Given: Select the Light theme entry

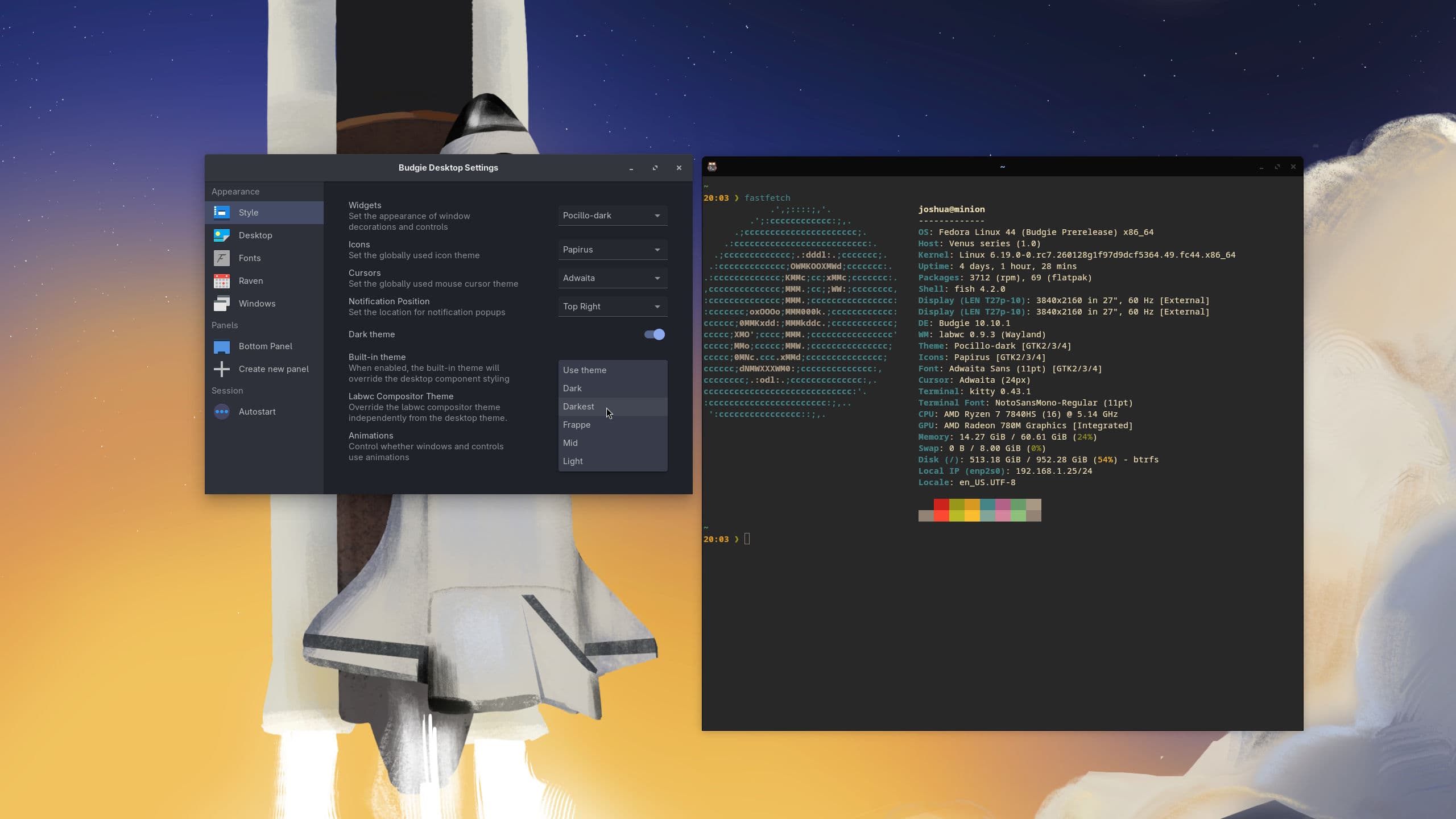Looking at the screenshot, I should coord(573,461).
